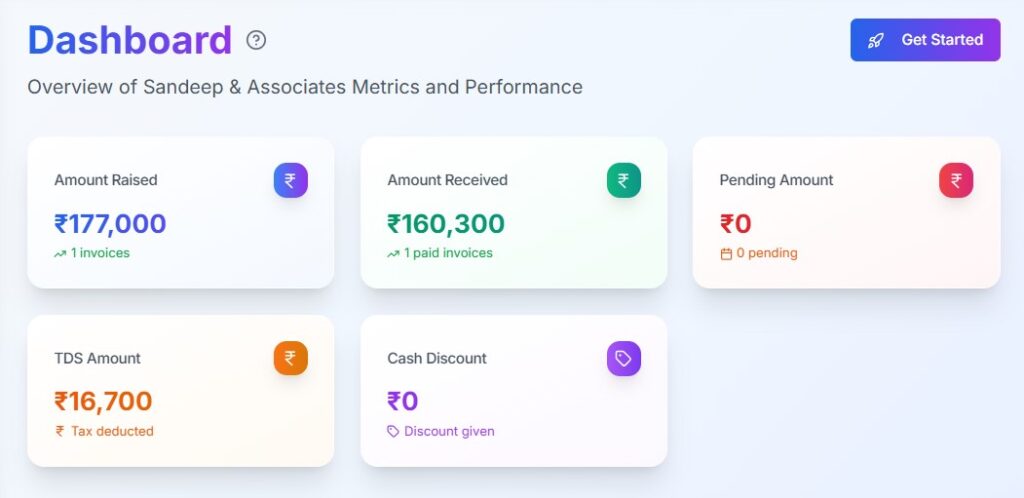This screenshot has height=498, width=1024.
Task: Click the purple tag icon on Cash Discount
Action: (x=623, y=358)
